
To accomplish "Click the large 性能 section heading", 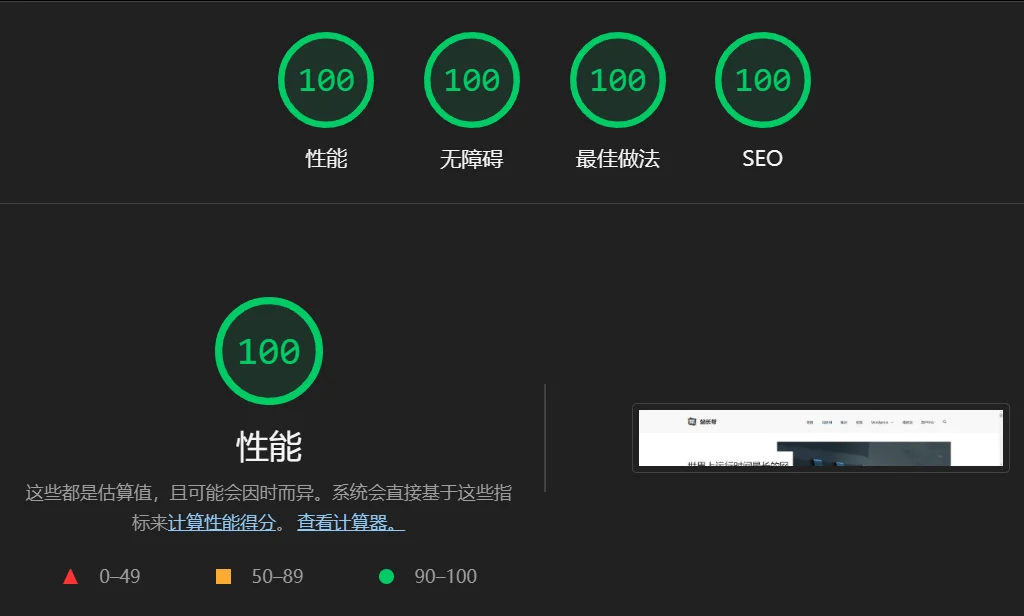I will (x=269, y=446).
